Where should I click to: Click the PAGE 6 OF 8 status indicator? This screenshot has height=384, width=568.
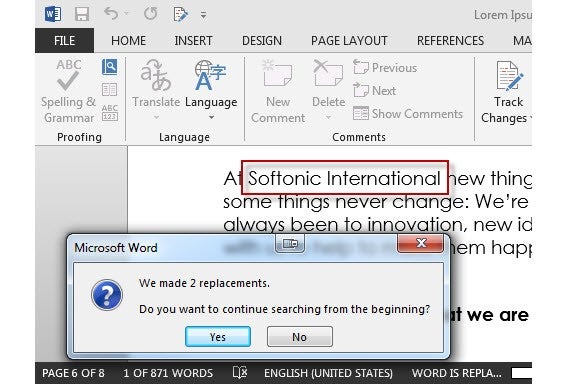pyautogui.click(x=73, y=373)
